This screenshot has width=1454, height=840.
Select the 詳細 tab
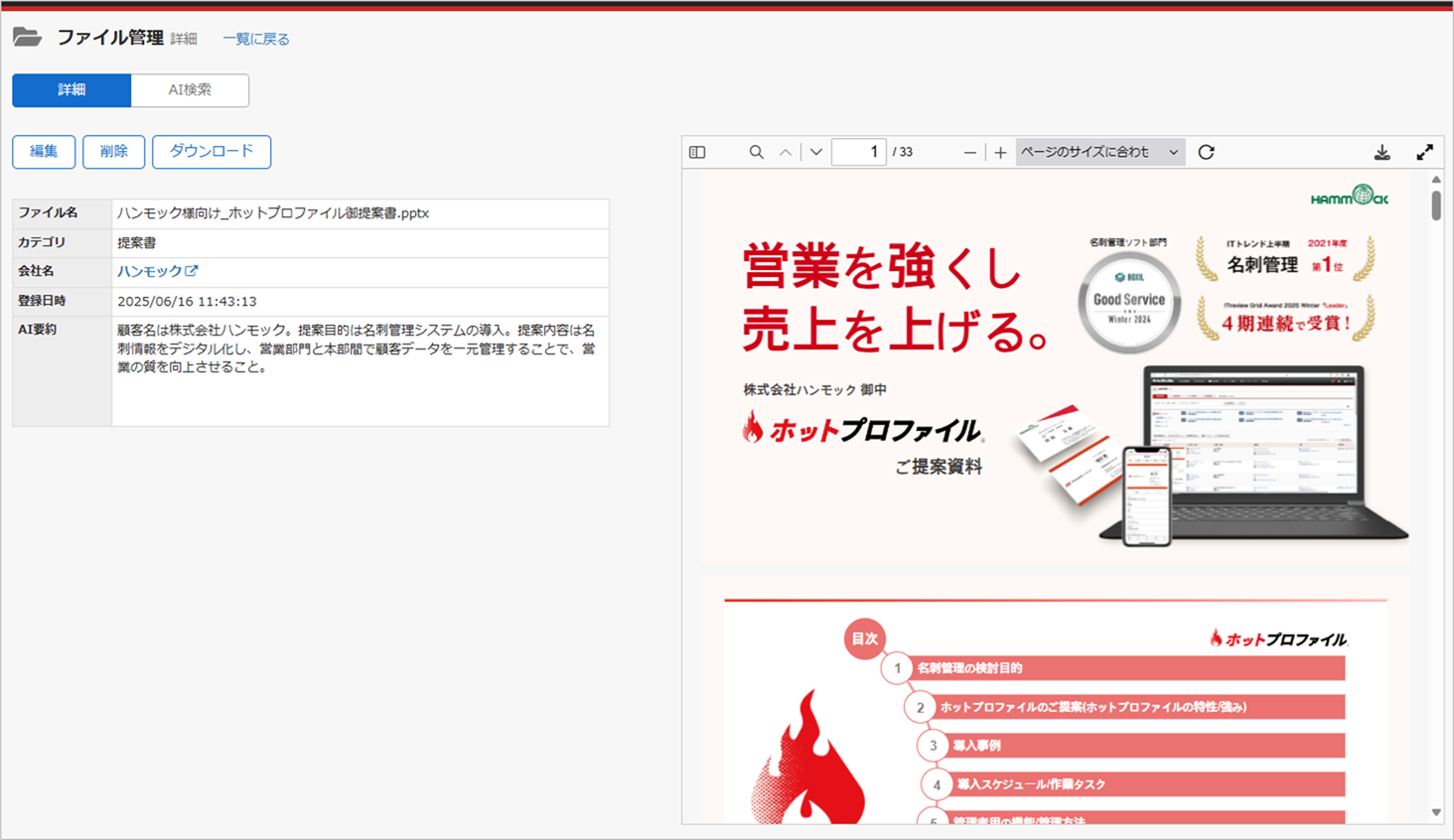(x=72, y=89)
